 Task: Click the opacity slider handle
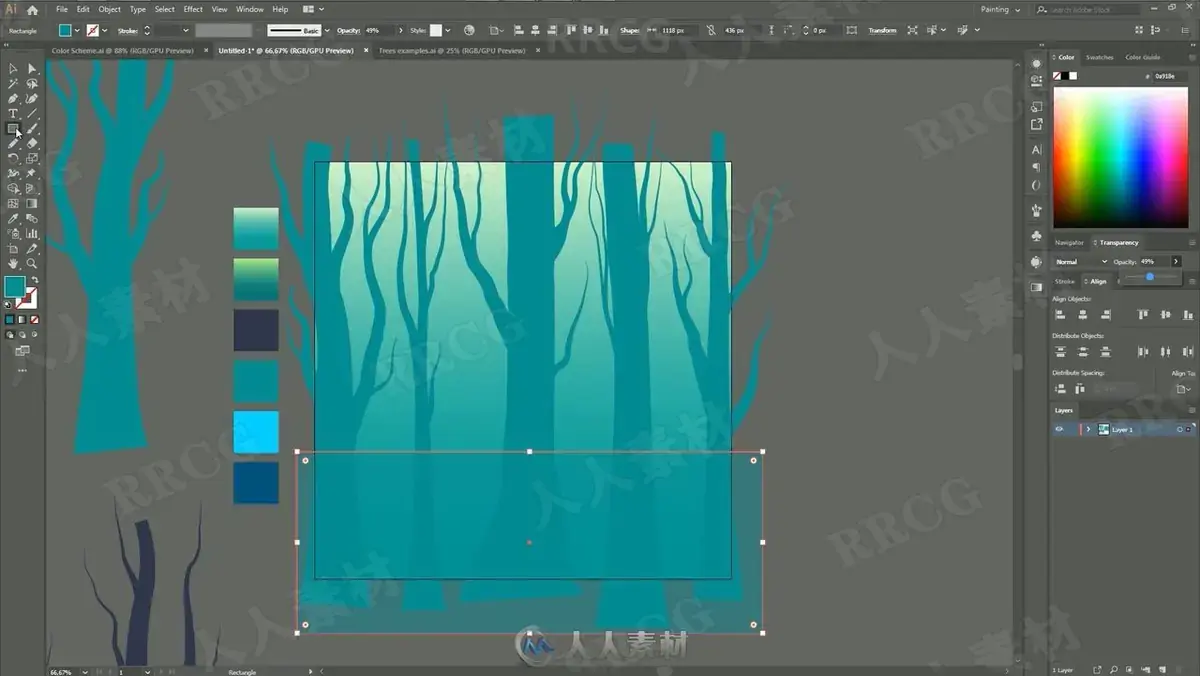(1149, 277)
